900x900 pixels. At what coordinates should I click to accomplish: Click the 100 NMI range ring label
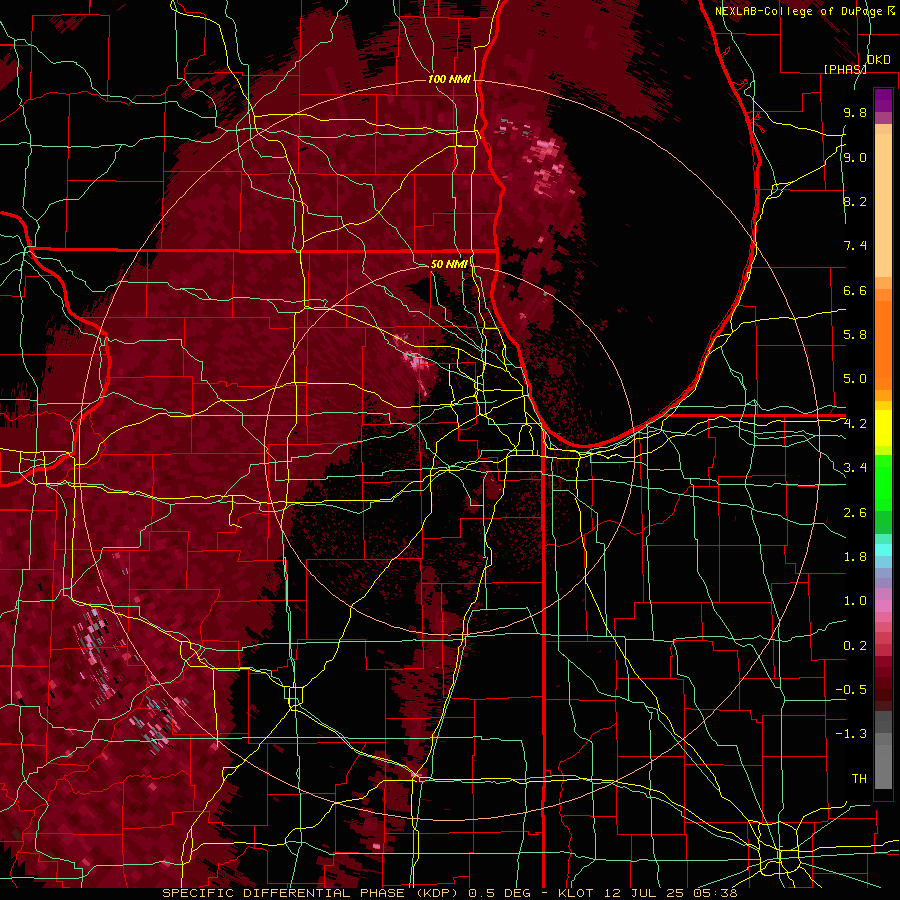pos(449,79)
